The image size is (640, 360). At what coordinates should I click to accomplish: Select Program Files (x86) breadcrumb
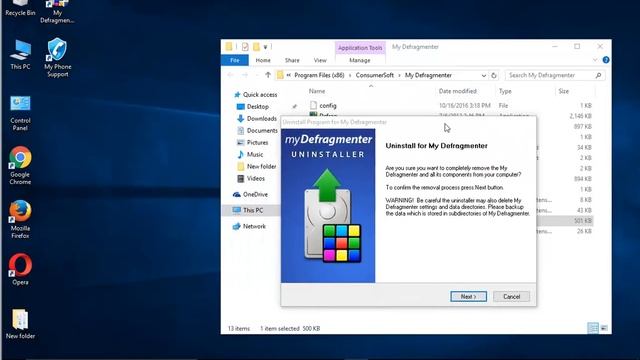(319, 75)
